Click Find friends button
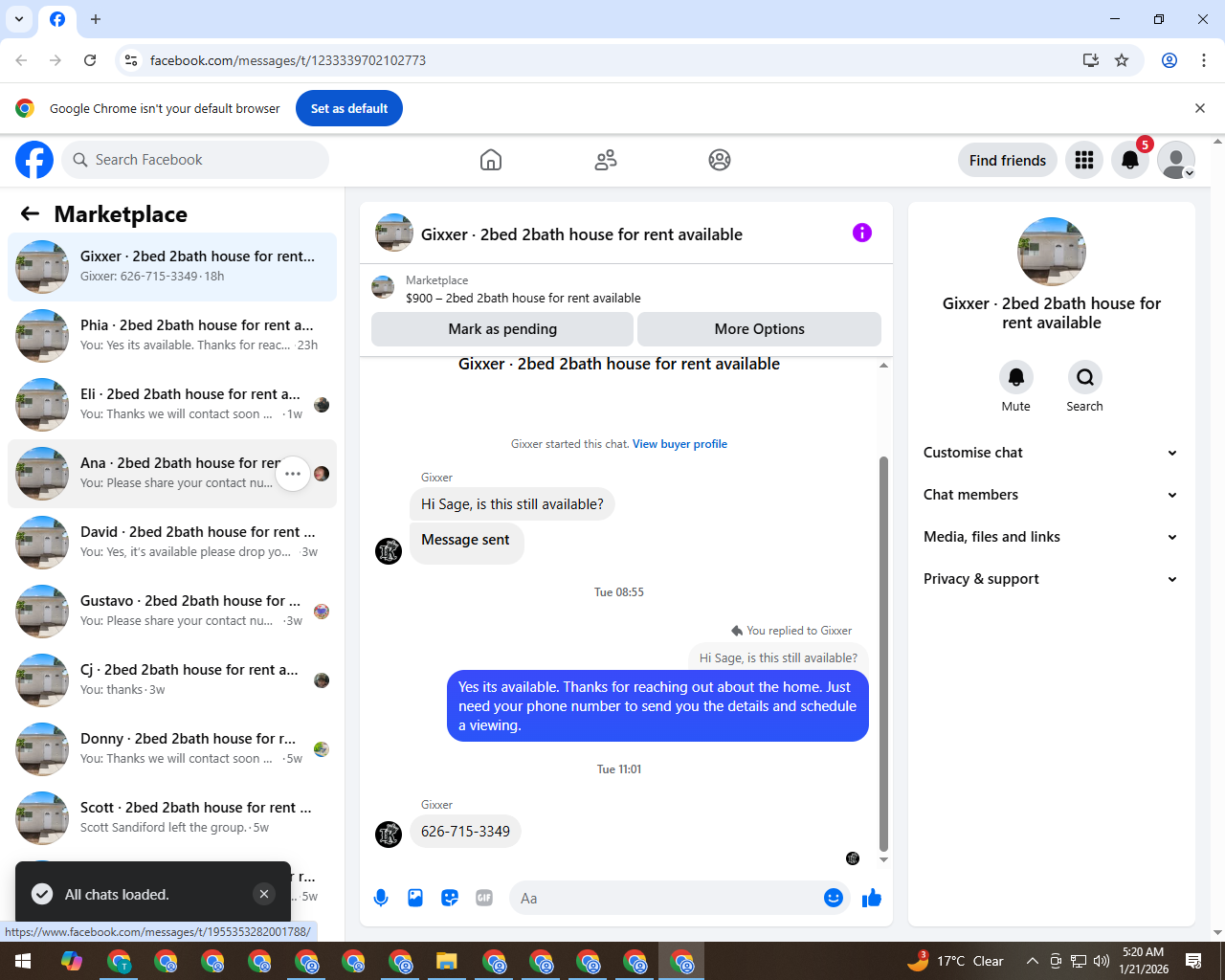1225x980 pixels. 1008,160
